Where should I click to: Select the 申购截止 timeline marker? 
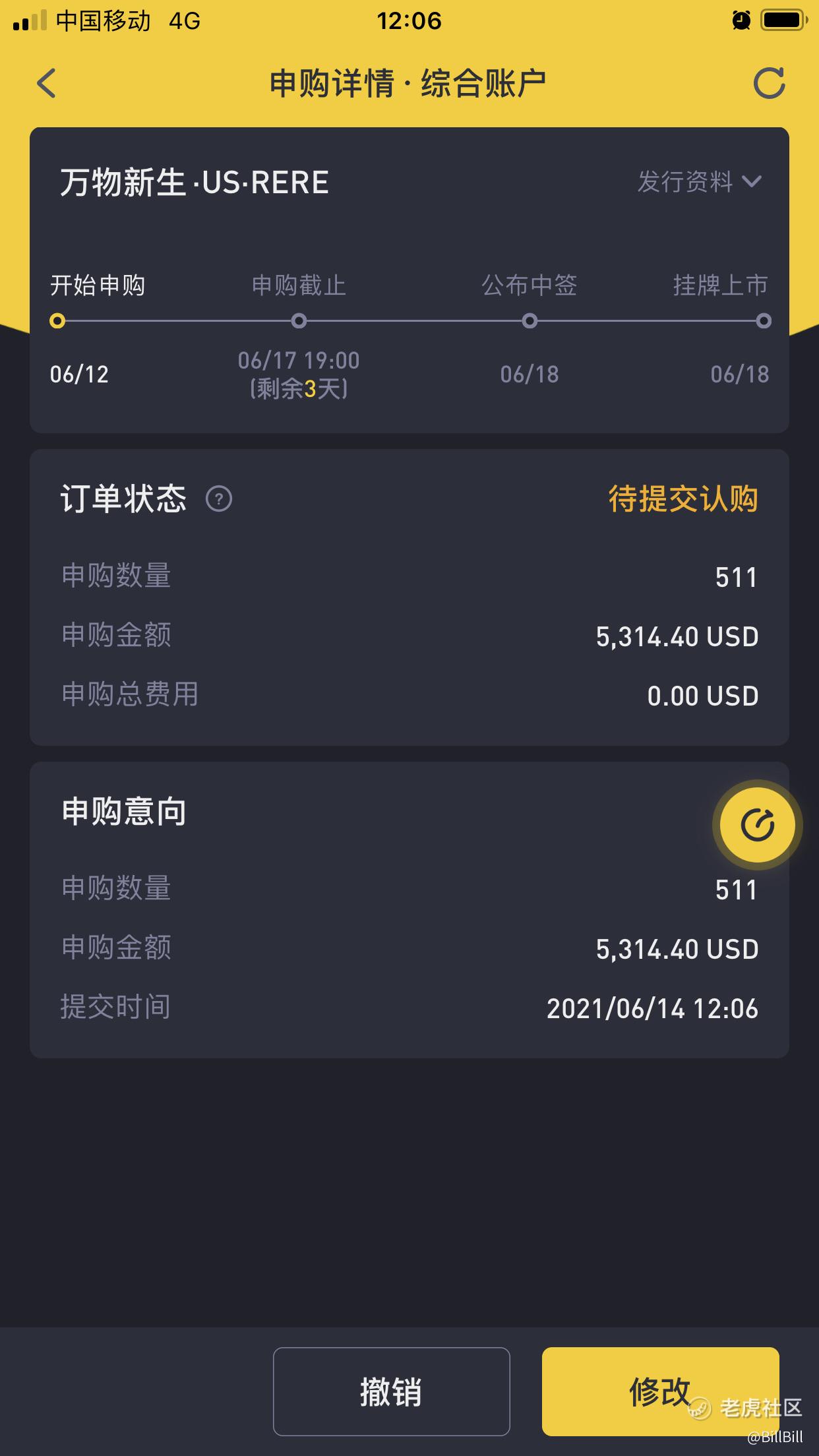(x=299, y=321)
